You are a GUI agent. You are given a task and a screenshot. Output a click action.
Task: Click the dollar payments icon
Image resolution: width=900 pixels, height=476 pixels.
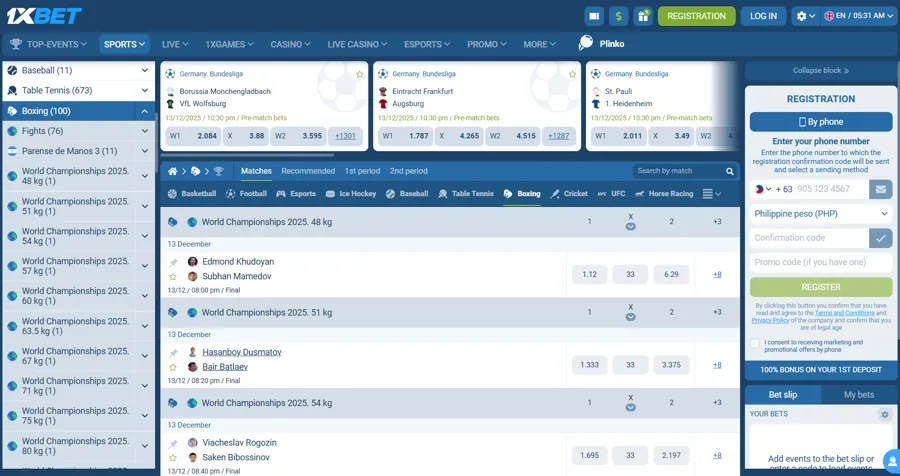pos(618,16)
